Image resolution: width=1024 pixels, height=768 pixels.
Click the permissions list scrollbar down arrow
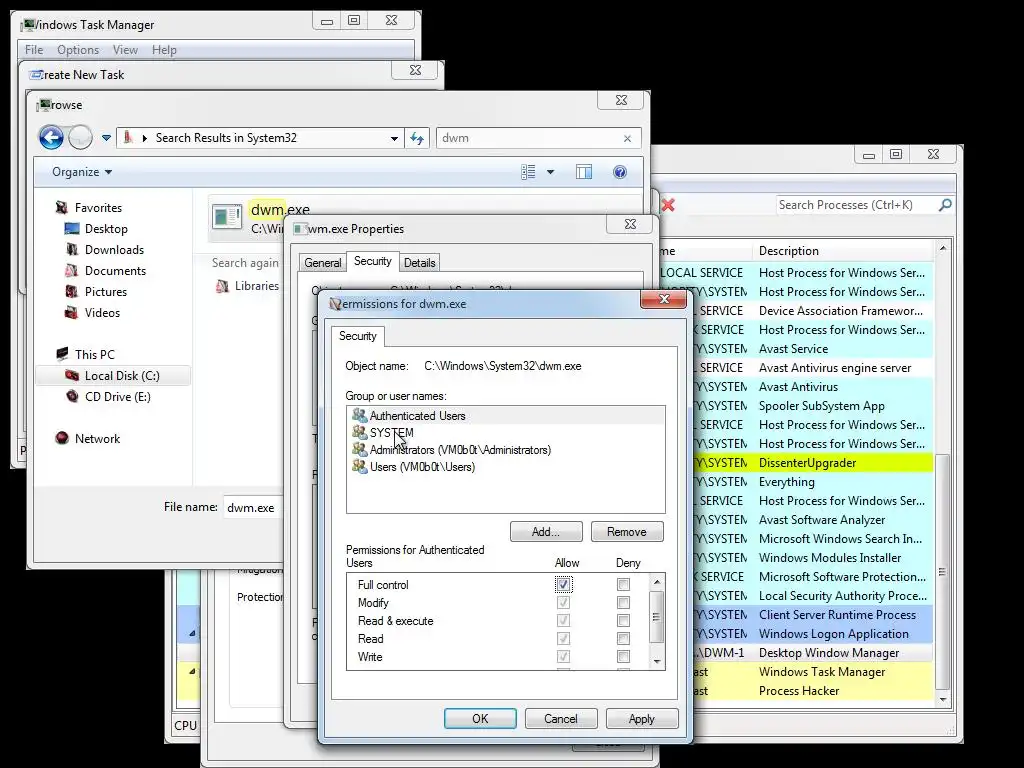tap(657, 662)
